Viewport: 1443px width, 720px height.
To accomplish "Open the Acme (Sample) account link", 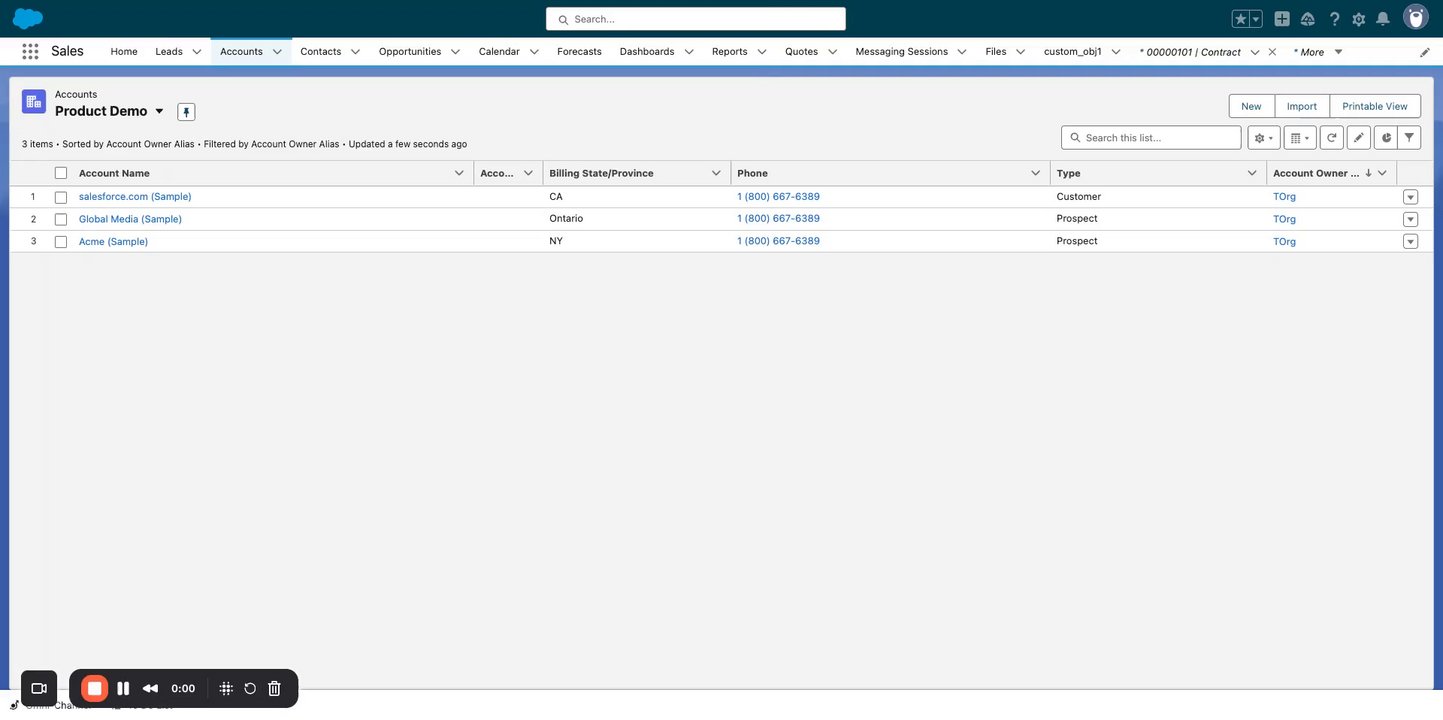I will [113, 241].
